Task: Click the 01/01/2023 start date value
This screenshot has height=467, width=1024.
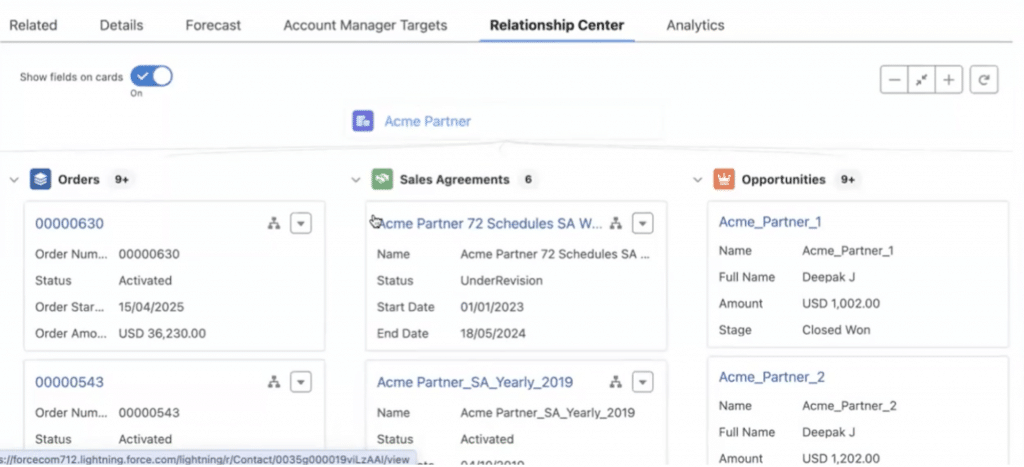Action: pyautogui.click(x=492, y=307)
